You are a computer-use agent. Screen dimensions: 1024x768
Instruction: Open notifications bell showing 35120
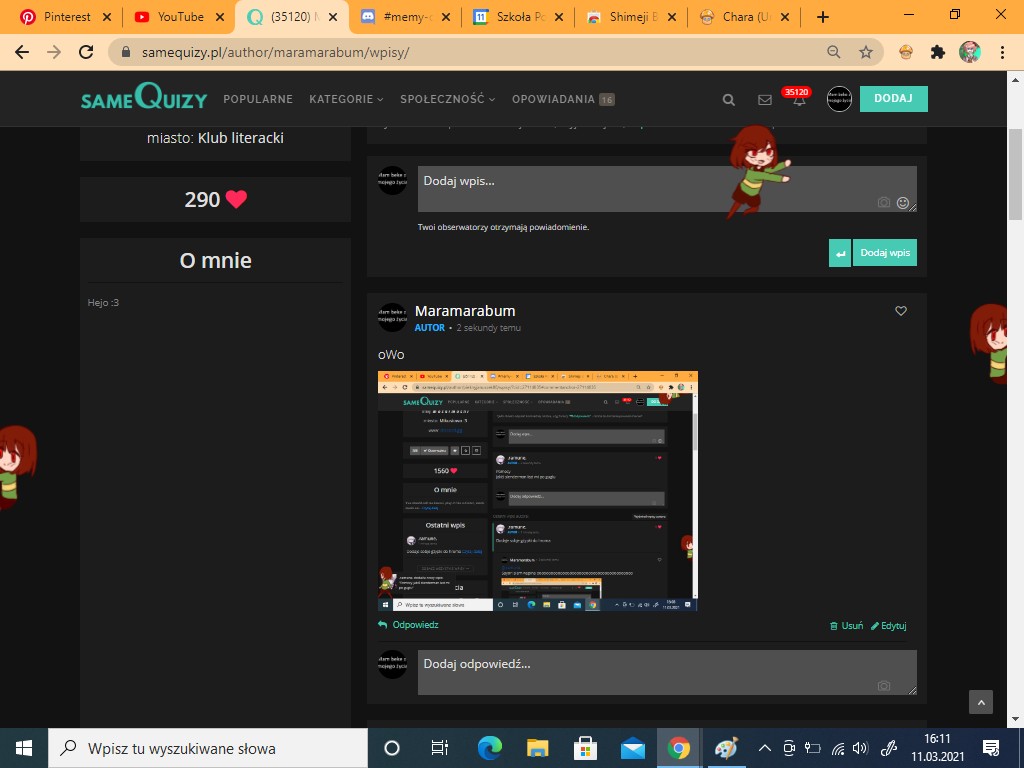pos(799,100)
